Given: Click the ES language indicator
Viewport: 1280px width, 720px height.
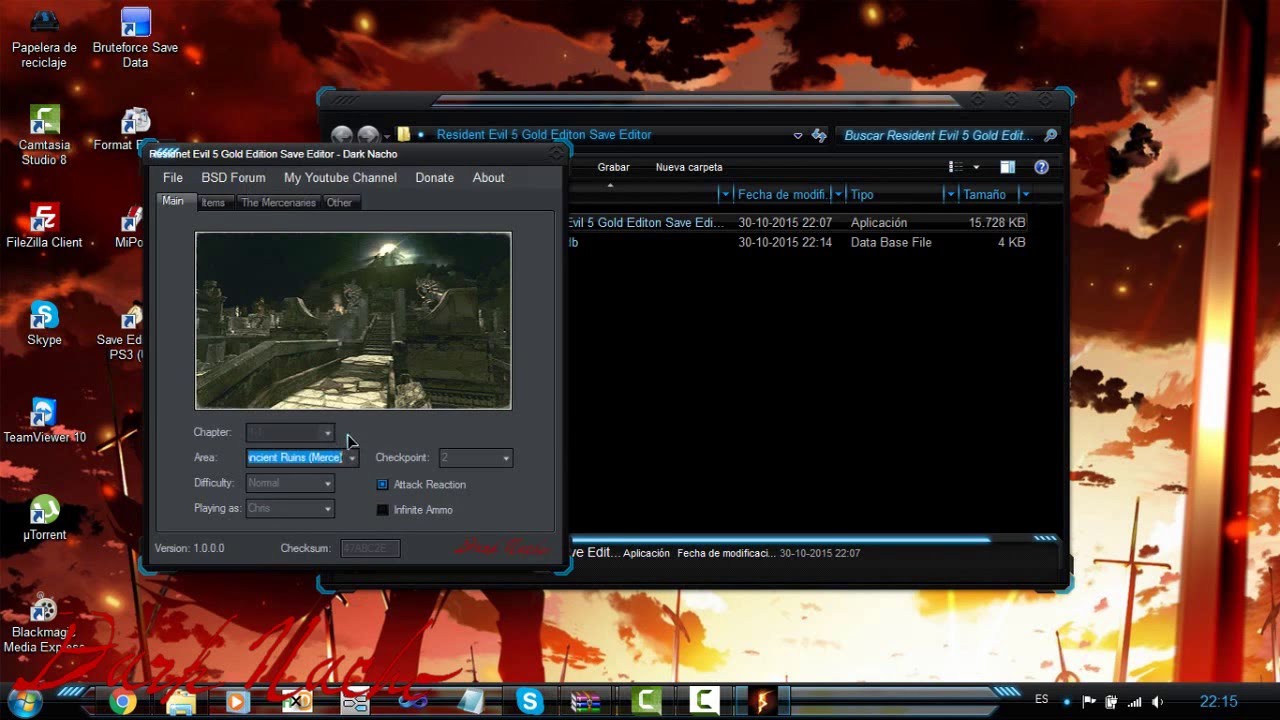Looking at the screenshot, I should coord(1042,700).
